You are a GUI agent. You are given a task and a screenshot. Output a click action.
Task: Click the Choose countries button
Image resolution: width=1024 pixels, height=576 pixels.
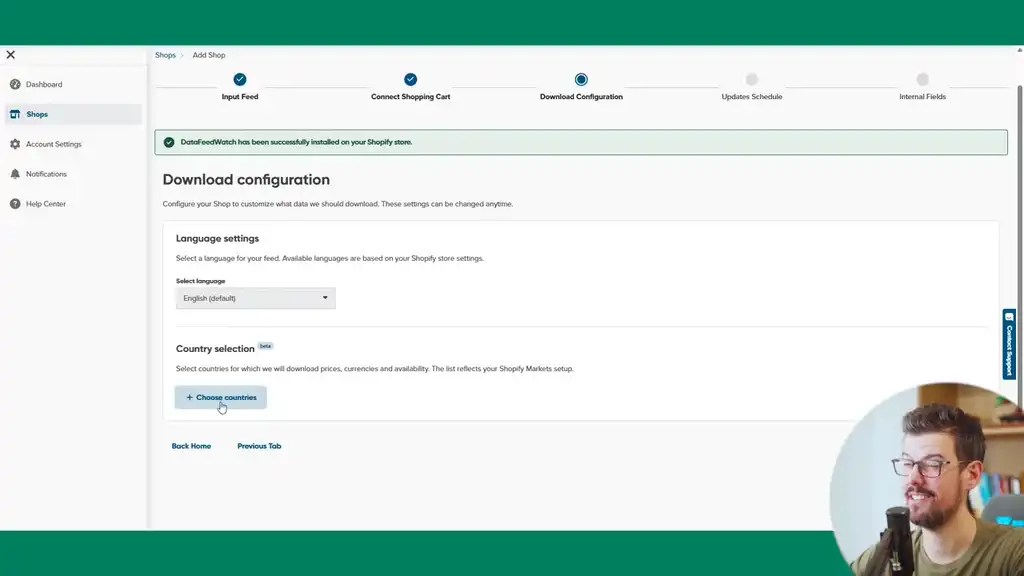(220, 397)
